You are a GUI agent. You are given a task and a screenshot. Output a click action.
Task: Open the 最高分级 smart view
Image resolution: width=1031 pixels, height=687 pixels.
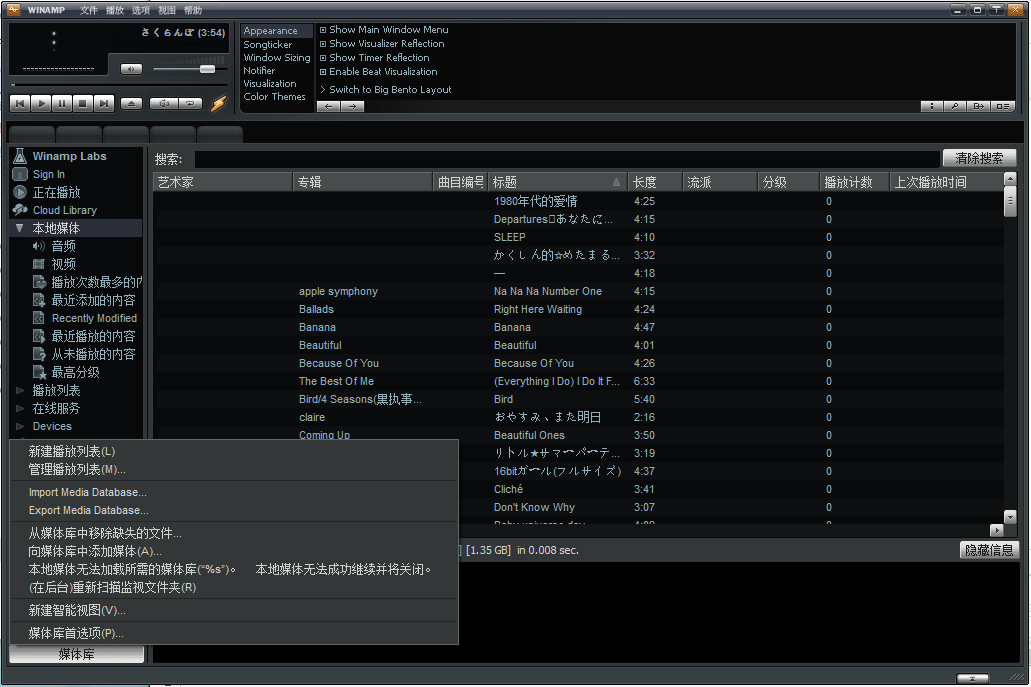point(76,372)
